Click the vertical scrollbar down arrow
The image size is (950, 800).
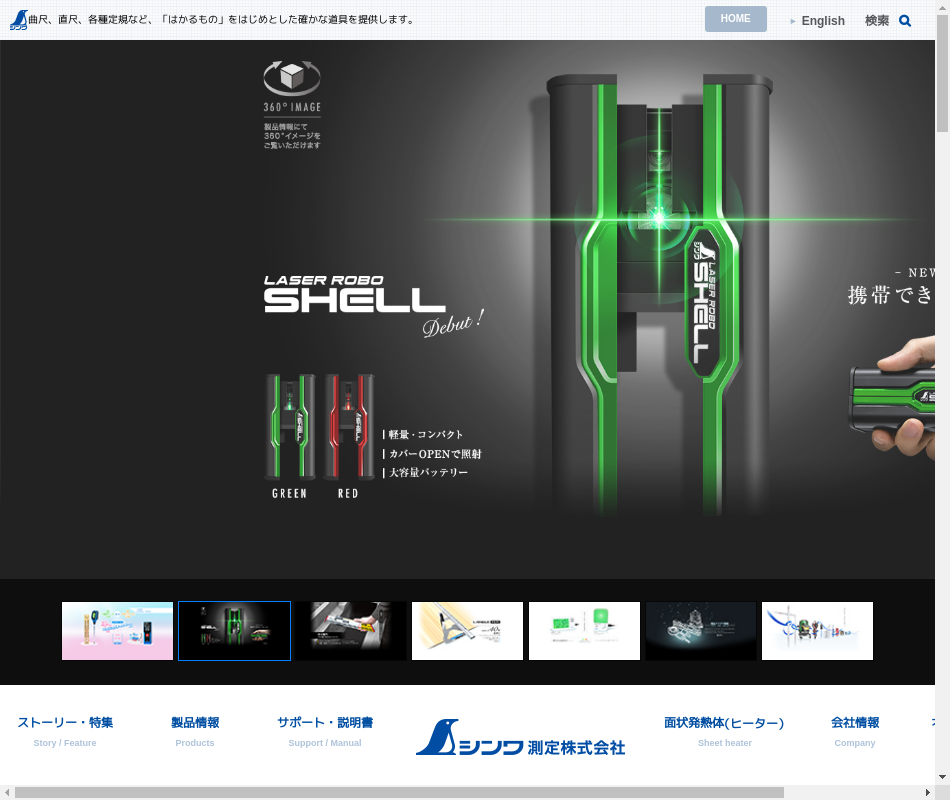pyautogui.click(x=942, y=777)
